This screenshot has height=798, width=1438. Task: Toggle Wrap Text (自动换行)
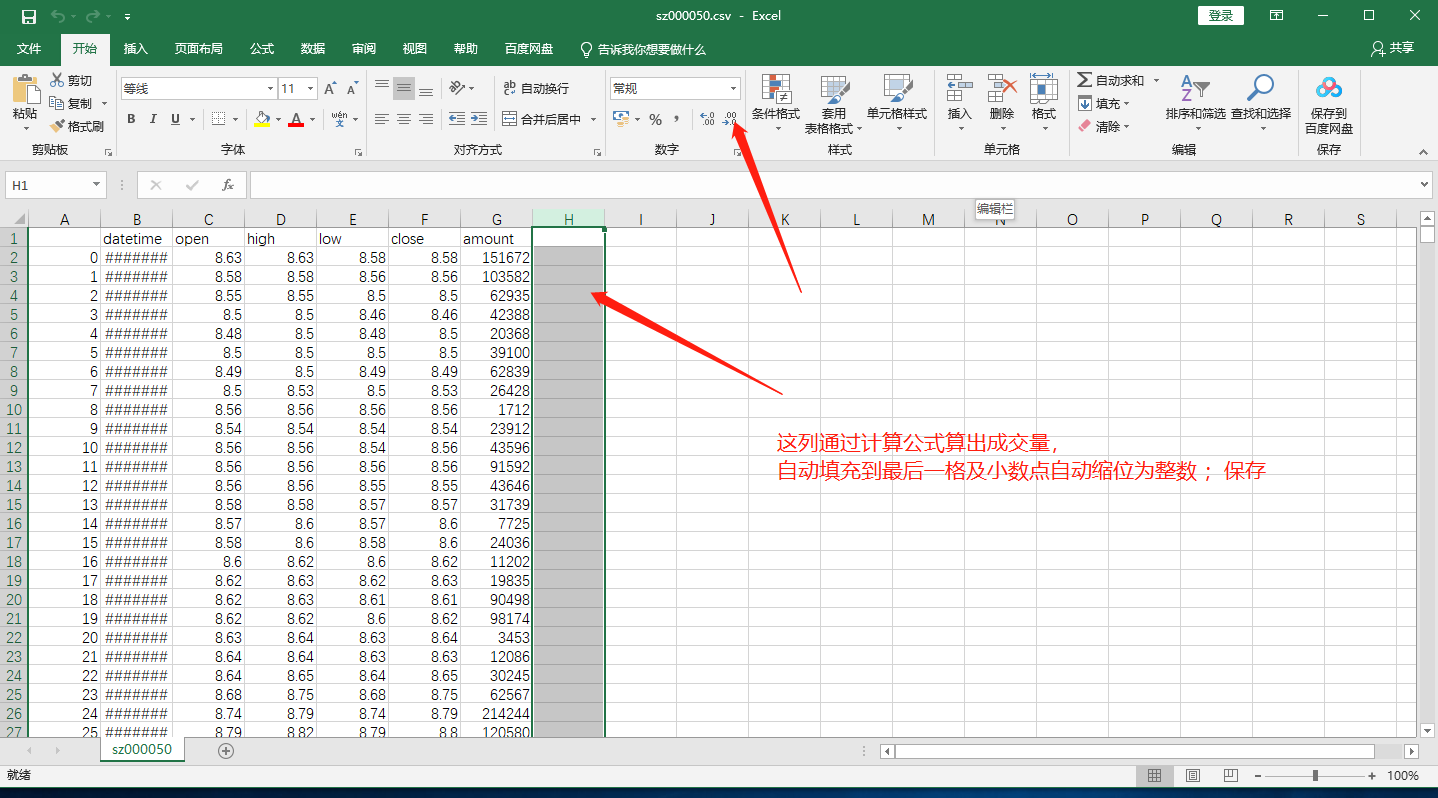[536, 88]
